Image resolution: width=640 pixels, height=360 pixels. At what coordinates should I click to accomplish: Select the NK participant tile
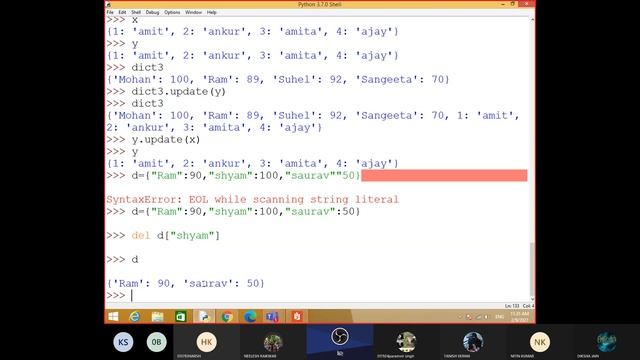pos(540,342)
